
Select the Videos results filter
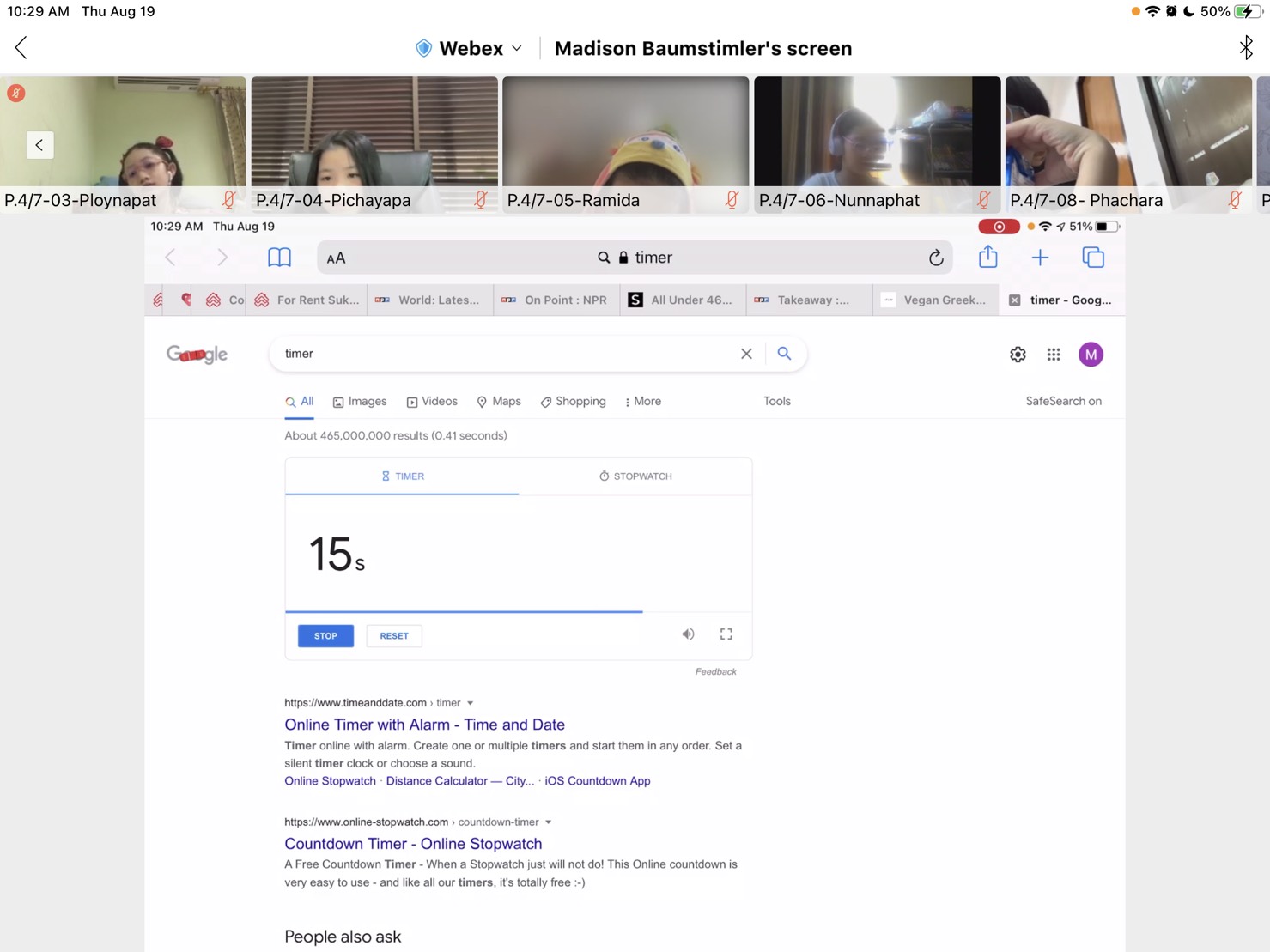coord(432,402)
